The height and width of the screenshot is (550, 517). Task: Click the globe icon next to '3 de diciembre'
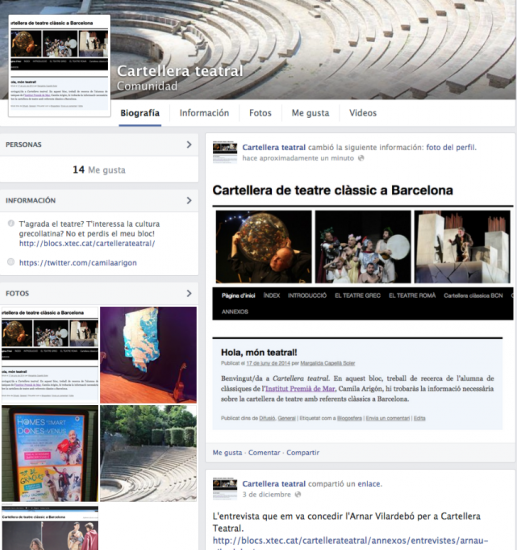pyautogui.click(x=298, y=495)
